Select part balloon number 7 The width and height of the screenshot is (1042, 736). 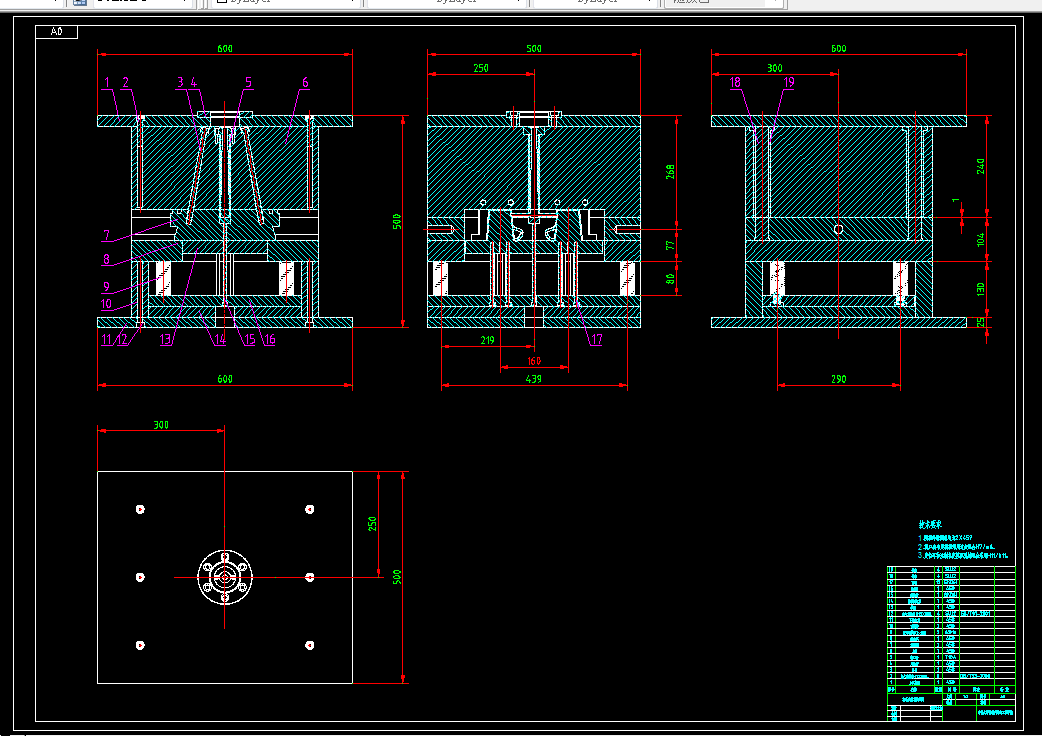coord(106,235)
